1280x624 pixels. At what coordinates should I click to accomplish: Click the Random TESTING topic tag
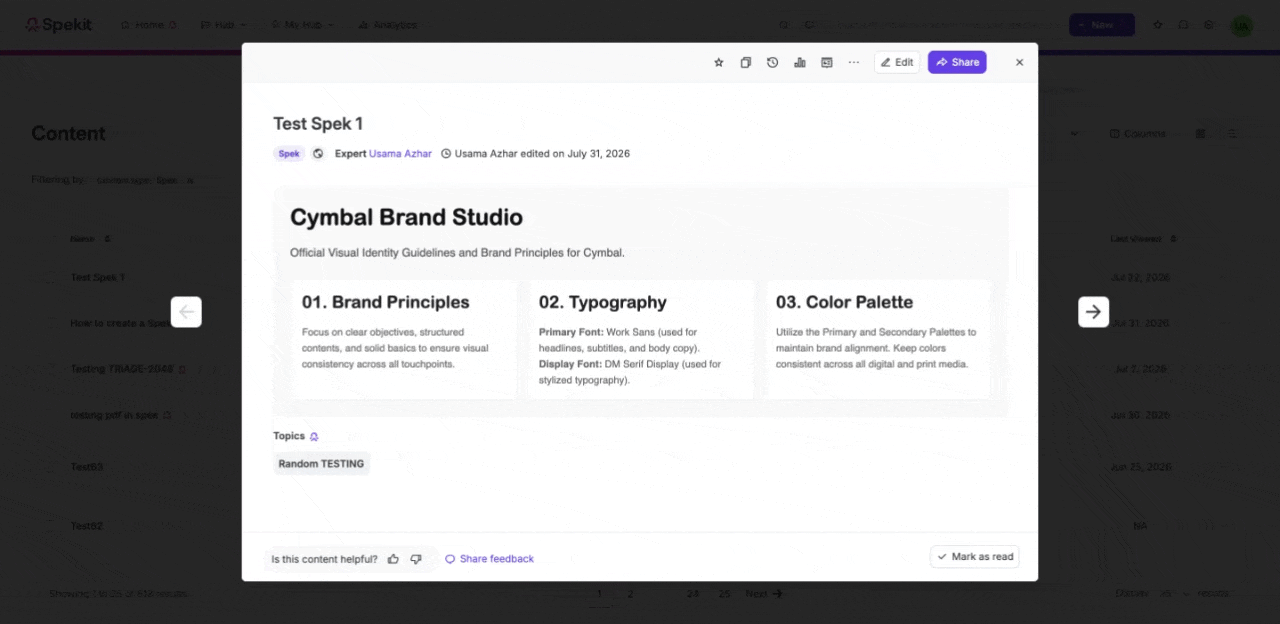point(321,464)
